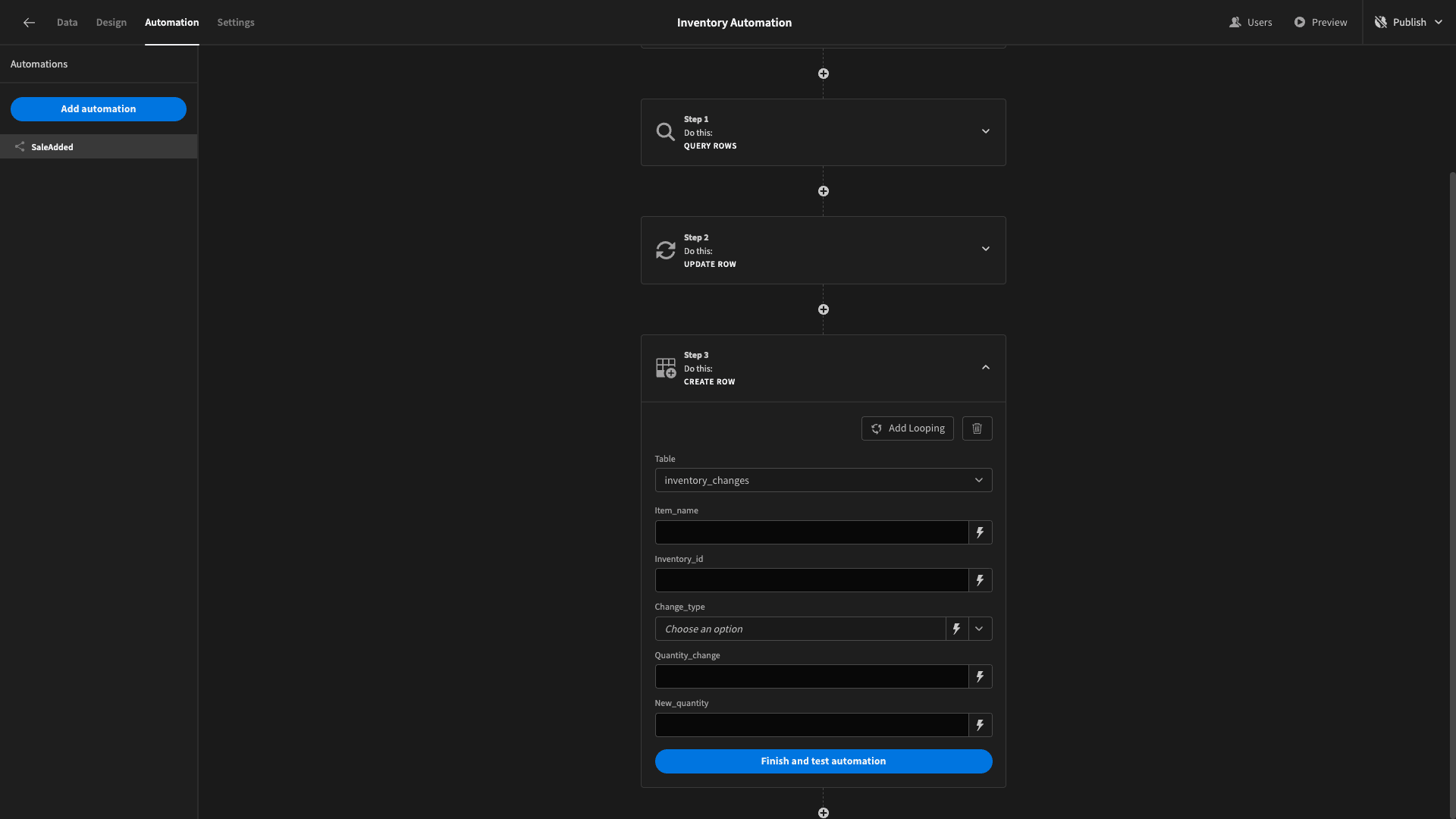The width and height of the screenshot is (1456, 819).
Task: Click the New_quantity input field
Action: [812, 725]
